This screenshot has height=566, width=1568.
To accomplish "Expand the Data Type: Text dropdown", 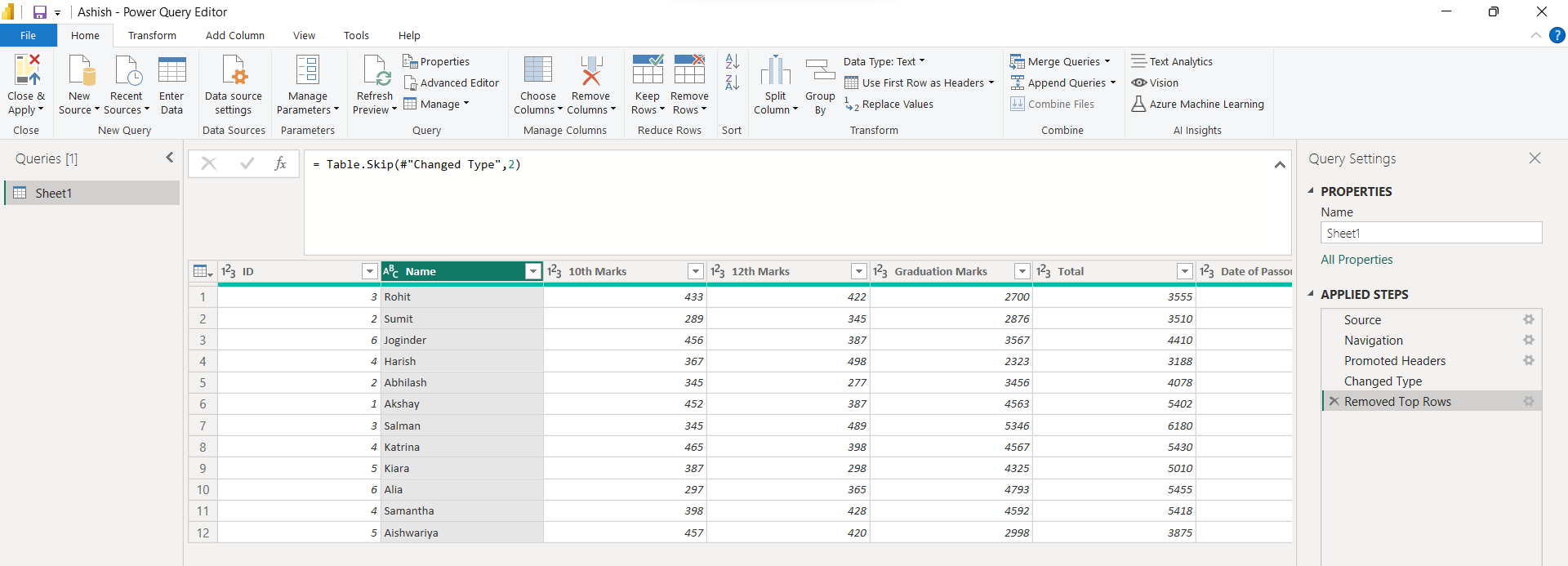I will [884, 61].
